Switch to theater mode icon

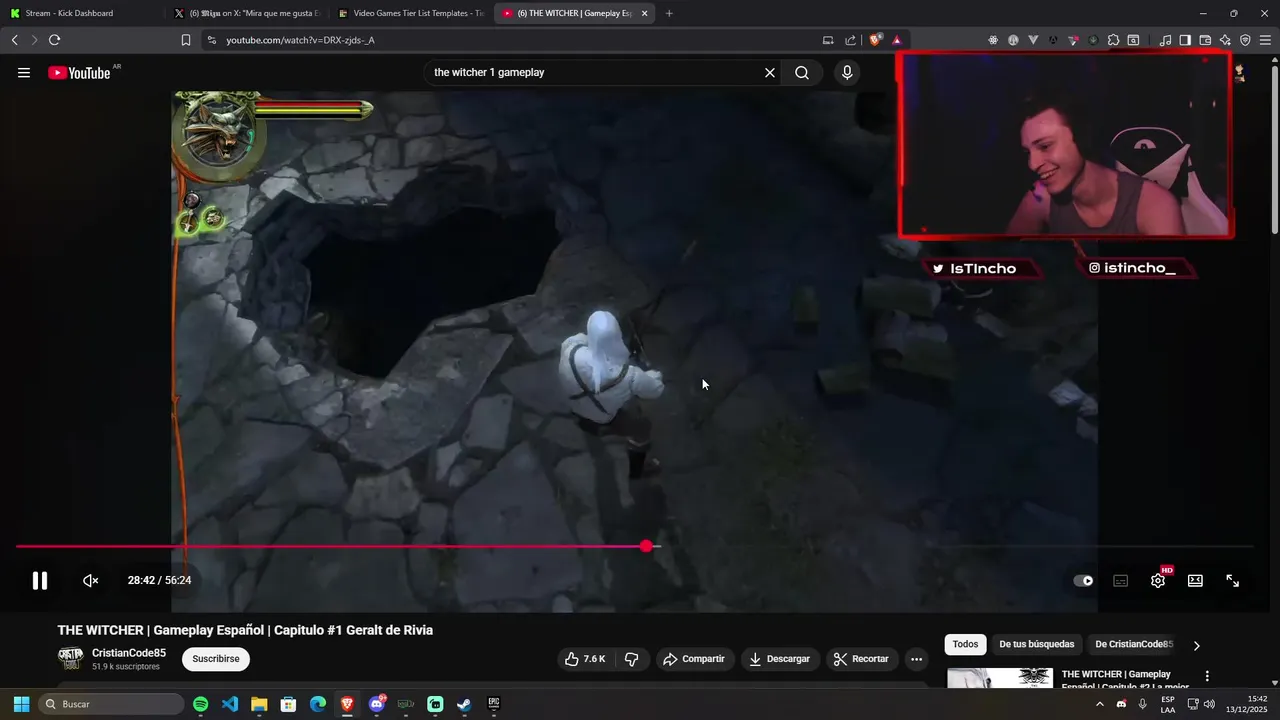pyautogui.click(x=1195, y=580)
